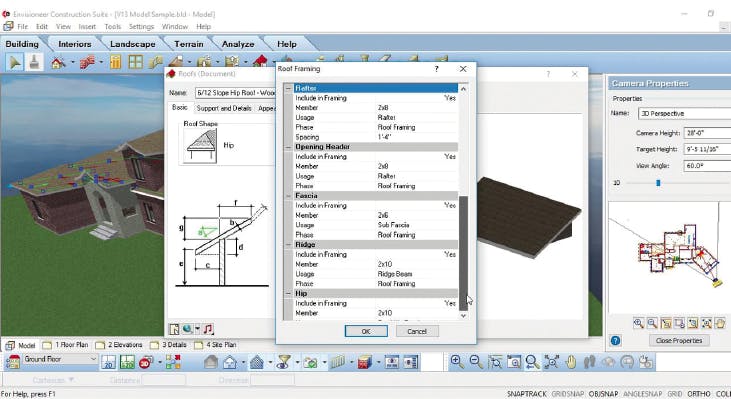
Task: Toggle GRID in the status bar
Action: click(x=675, y=394)
